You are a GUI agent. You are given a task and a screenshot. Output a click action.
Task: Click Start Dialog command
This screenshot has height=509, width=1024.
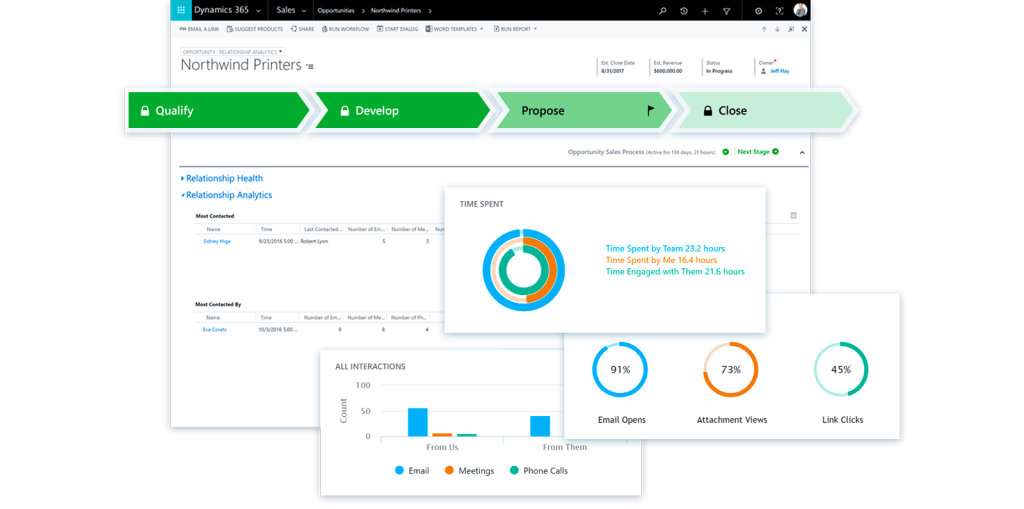point(397,29)
